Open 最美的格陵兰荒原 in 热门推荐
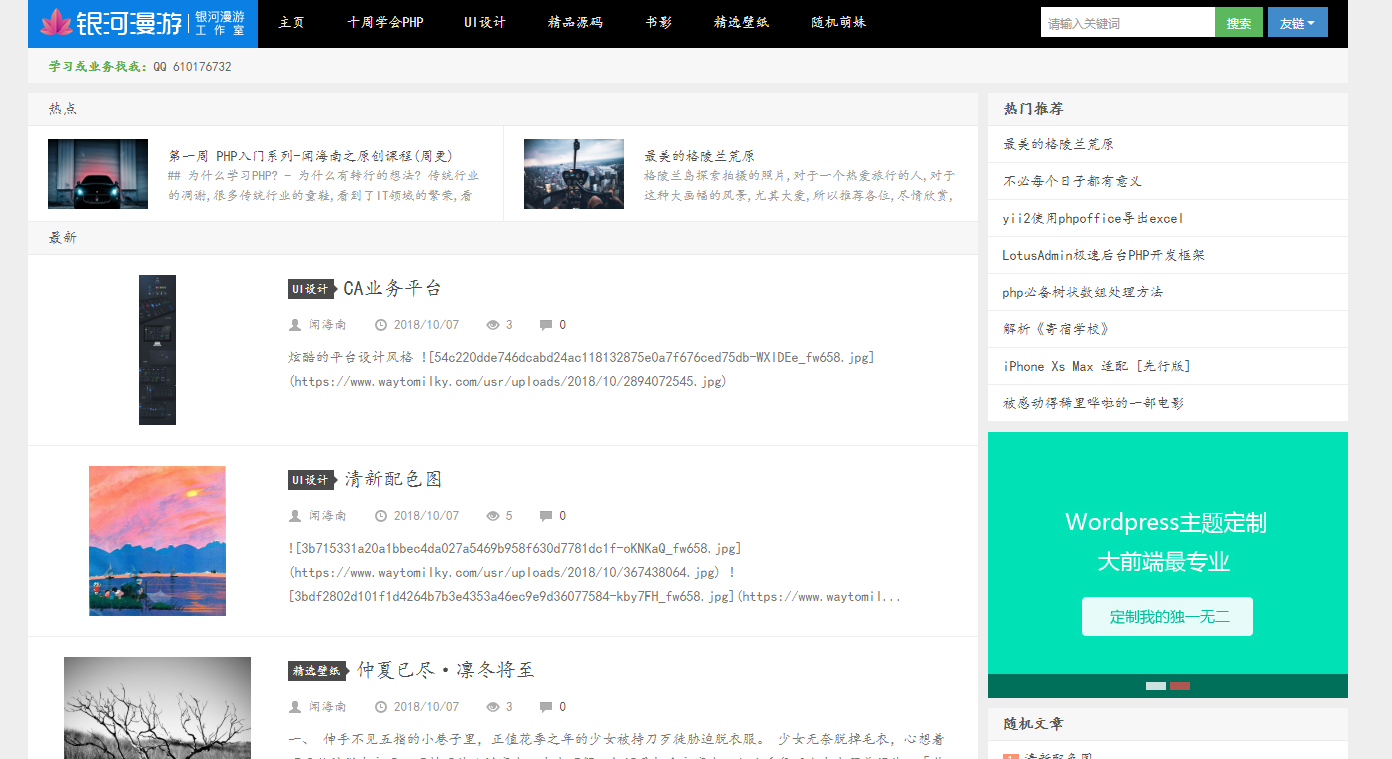 coord(1058,144)
